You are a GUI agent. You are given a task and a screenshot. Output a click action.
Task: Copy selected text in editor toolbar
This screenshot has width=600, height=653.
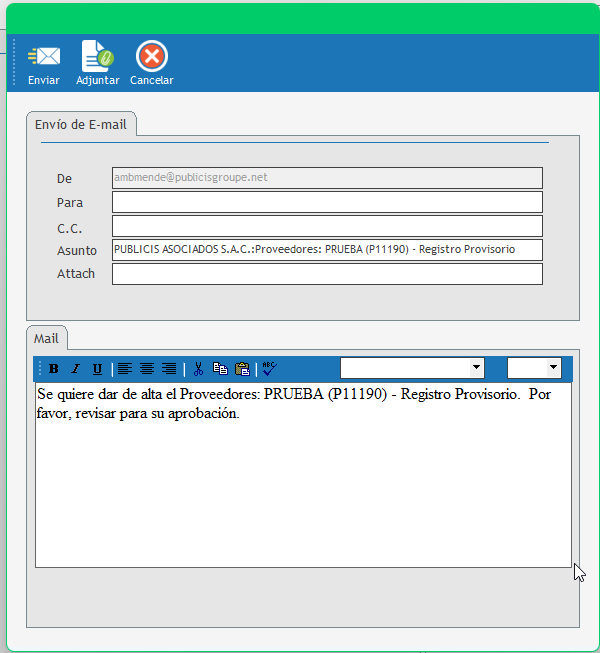220,369
